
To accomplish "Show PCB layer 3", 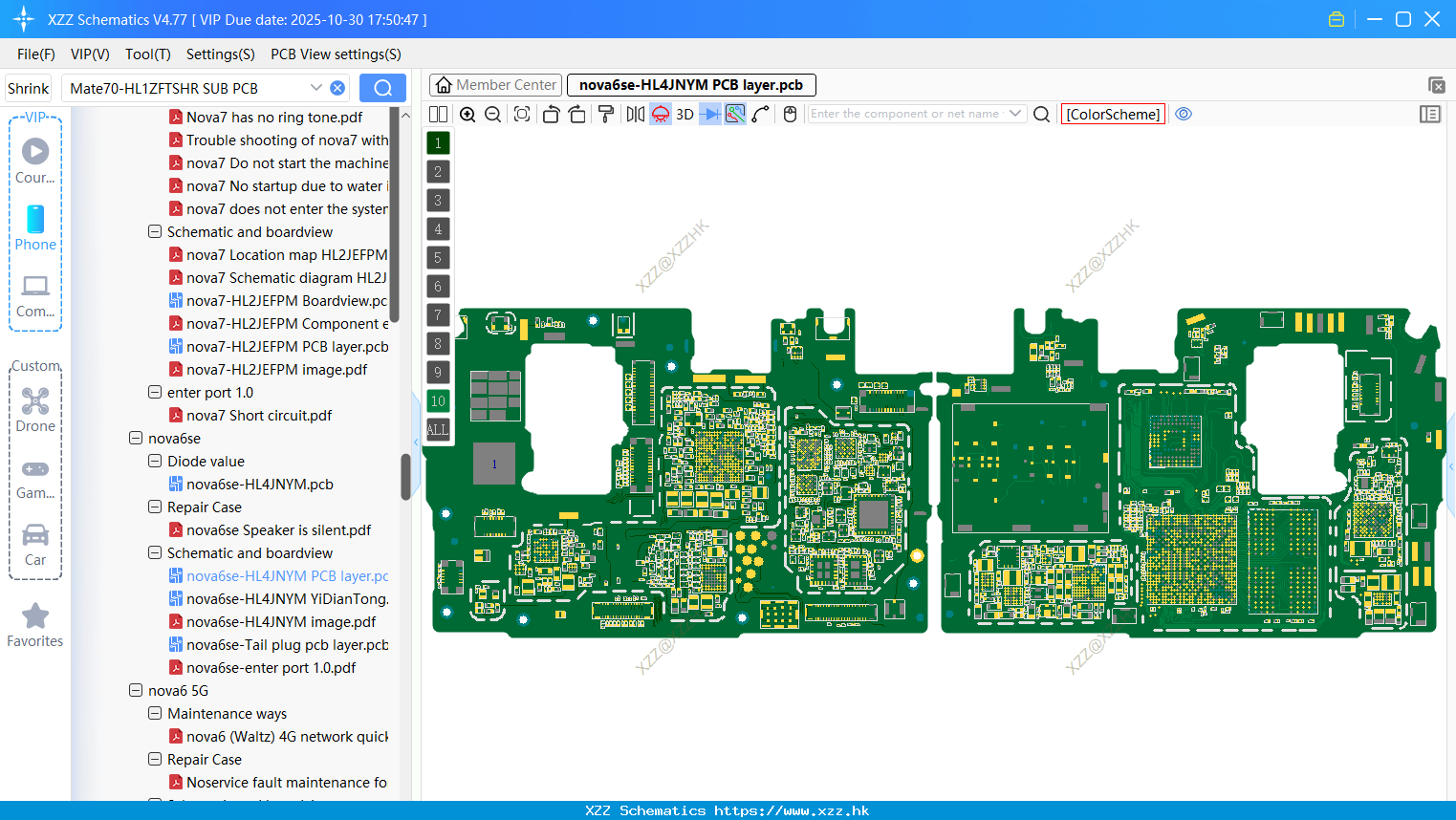I will (x=438, y=201).
